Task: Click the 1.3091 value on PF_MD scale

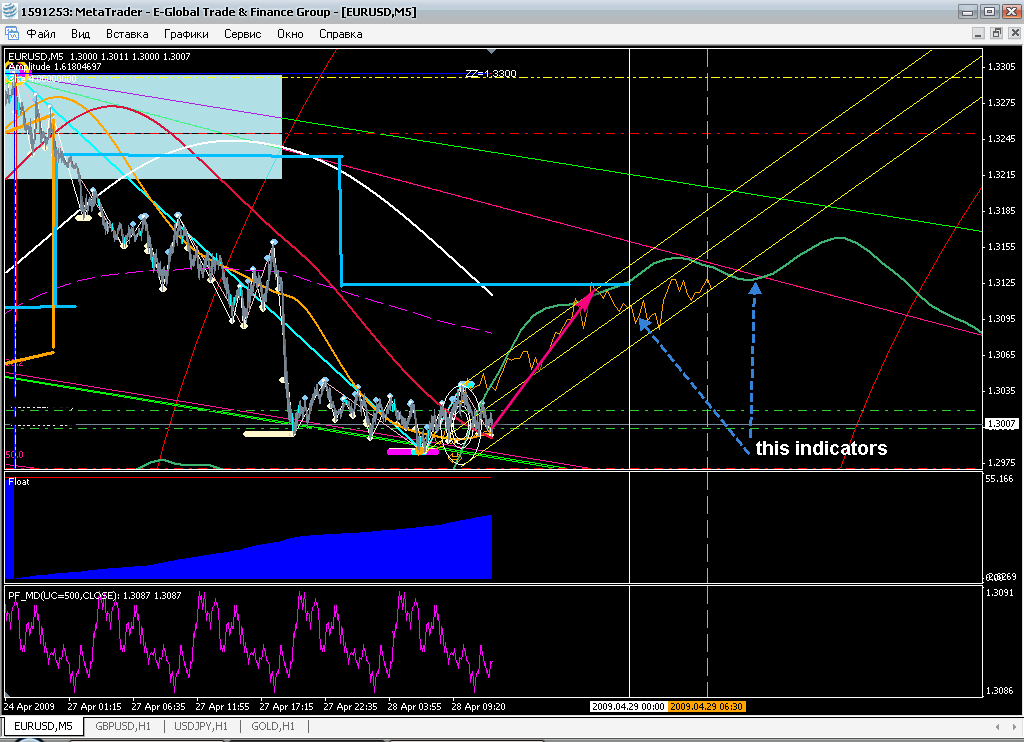Action: (x=999, y=592)
